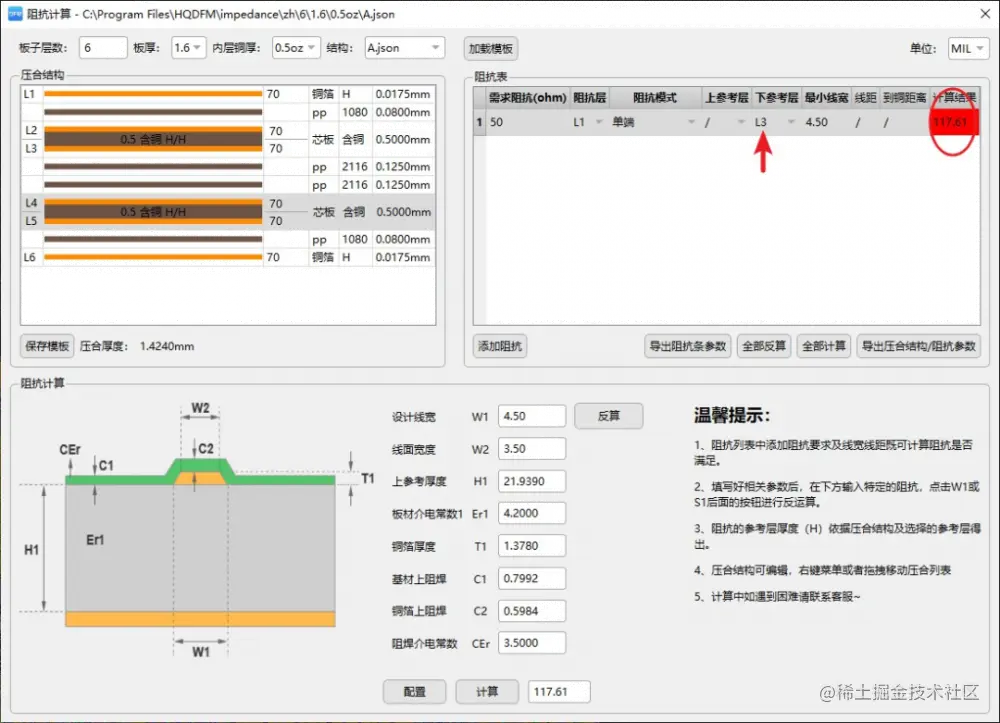Close the impedance calculation window
Image resolution: width=1000 pixels, height=723 pixels.
(985, 13)
